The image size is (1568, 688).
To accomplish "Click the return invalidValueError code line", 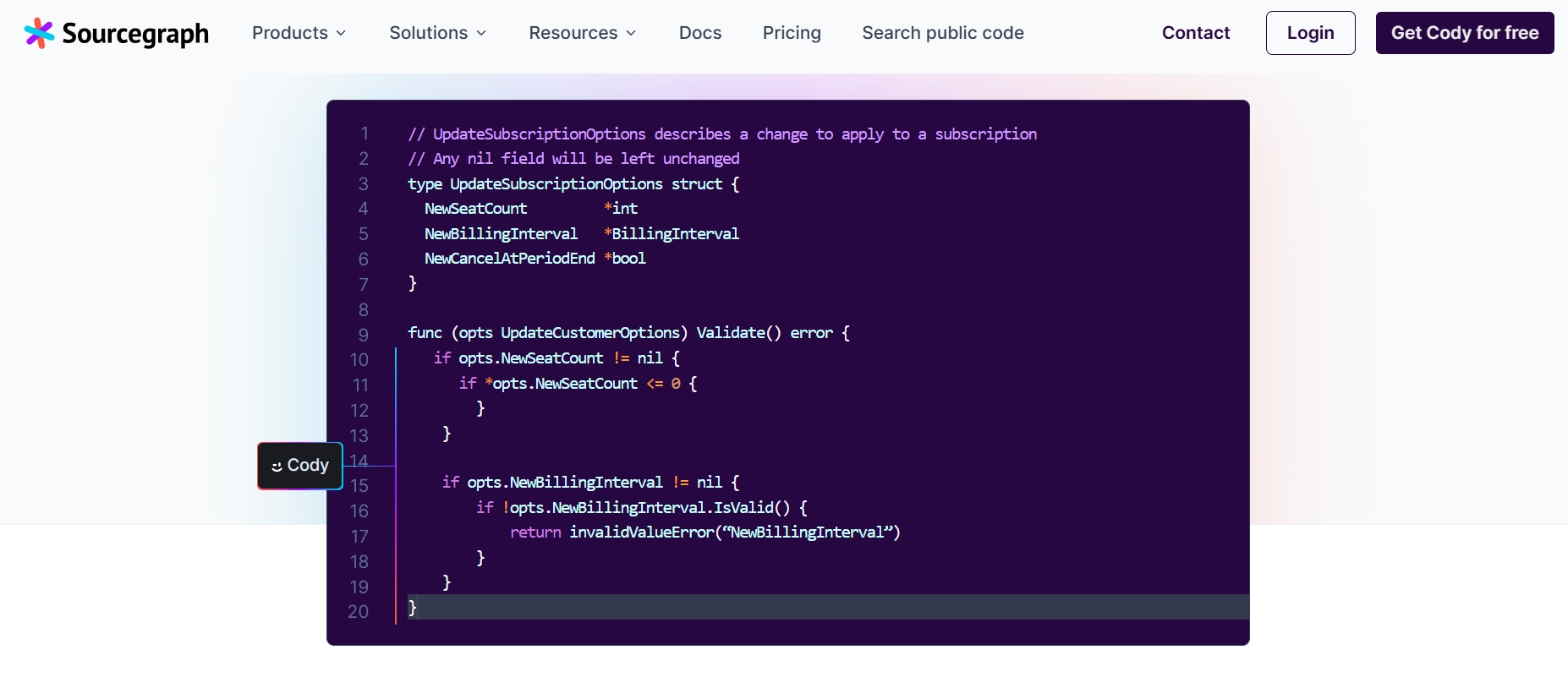I will tap(705, 532).
